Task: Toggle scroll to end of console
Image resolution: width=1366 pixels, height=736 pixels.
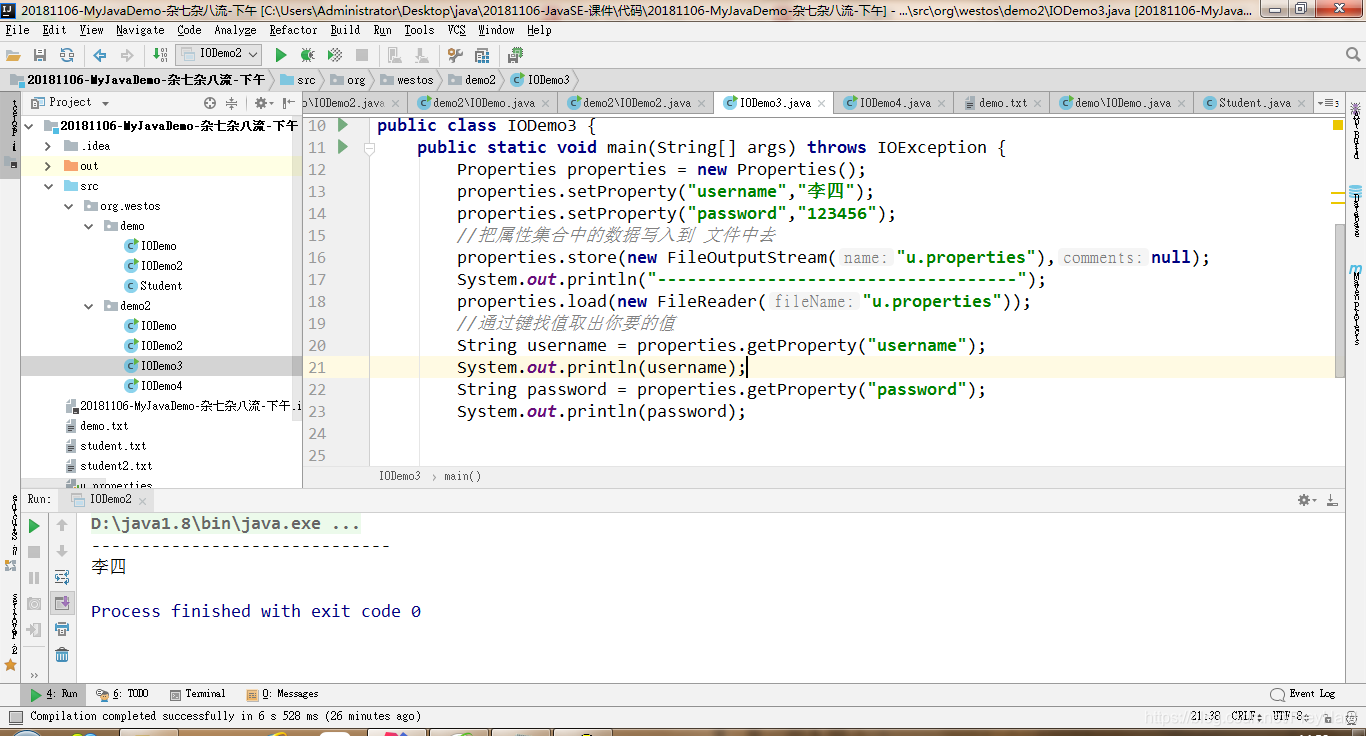Action: (x=62, y=603)
